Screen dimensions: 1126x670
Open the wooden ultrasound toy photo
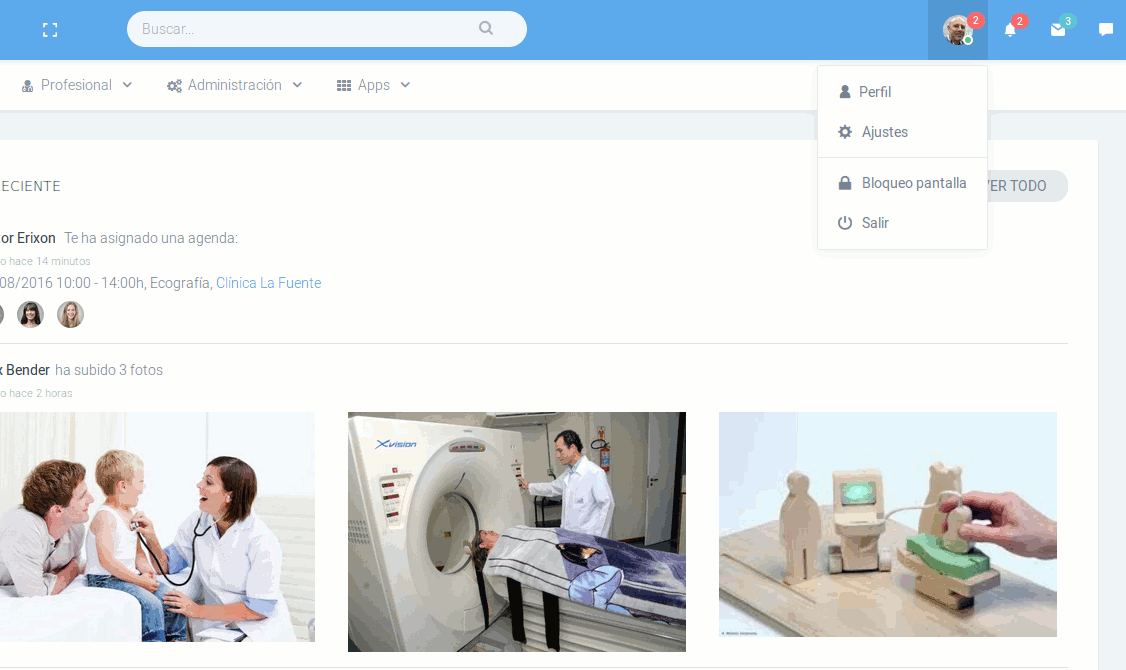(888, 524)
